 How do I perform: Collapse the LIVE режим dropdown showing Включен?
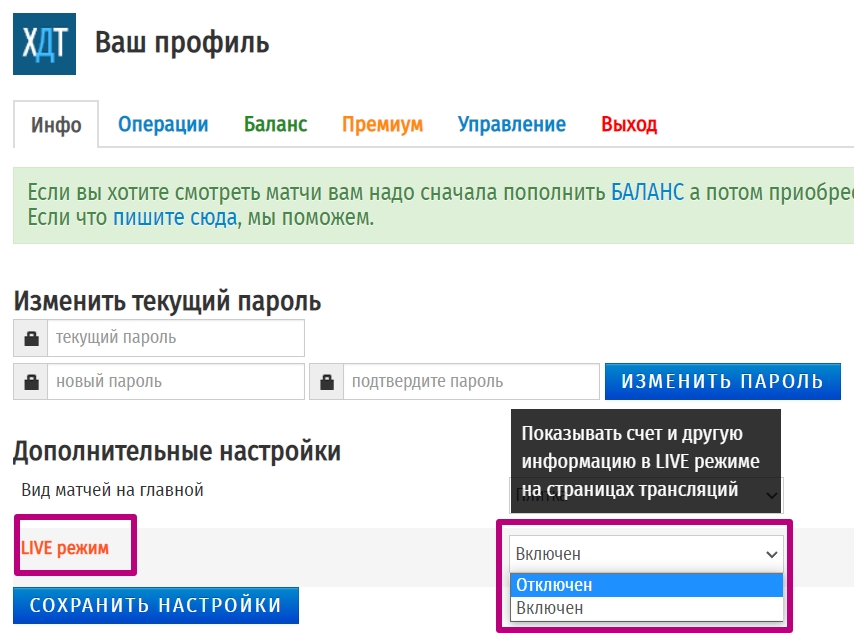click(646, 553)
